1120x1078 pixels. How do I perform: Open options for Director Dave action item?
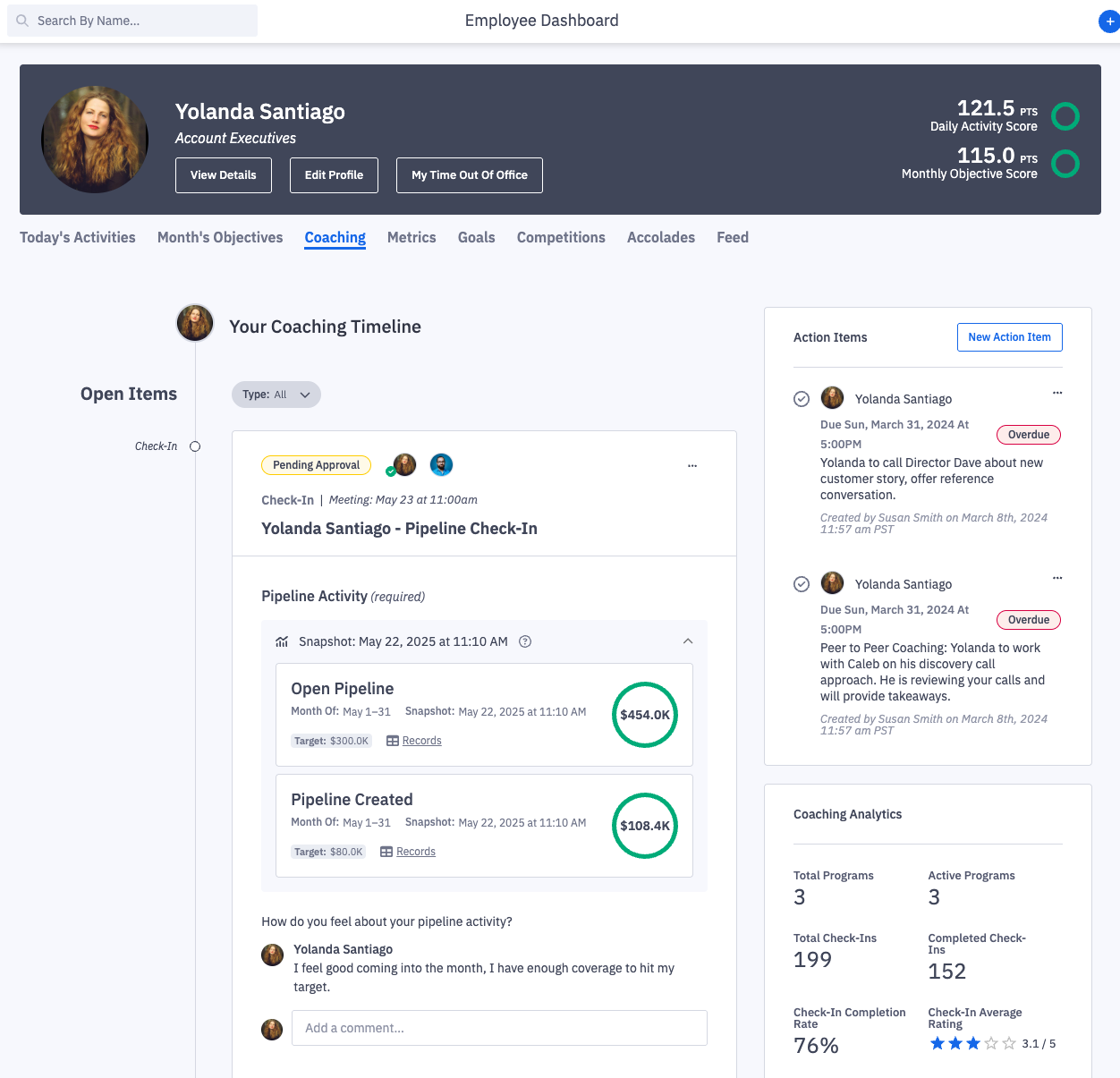coord(1057,393)
